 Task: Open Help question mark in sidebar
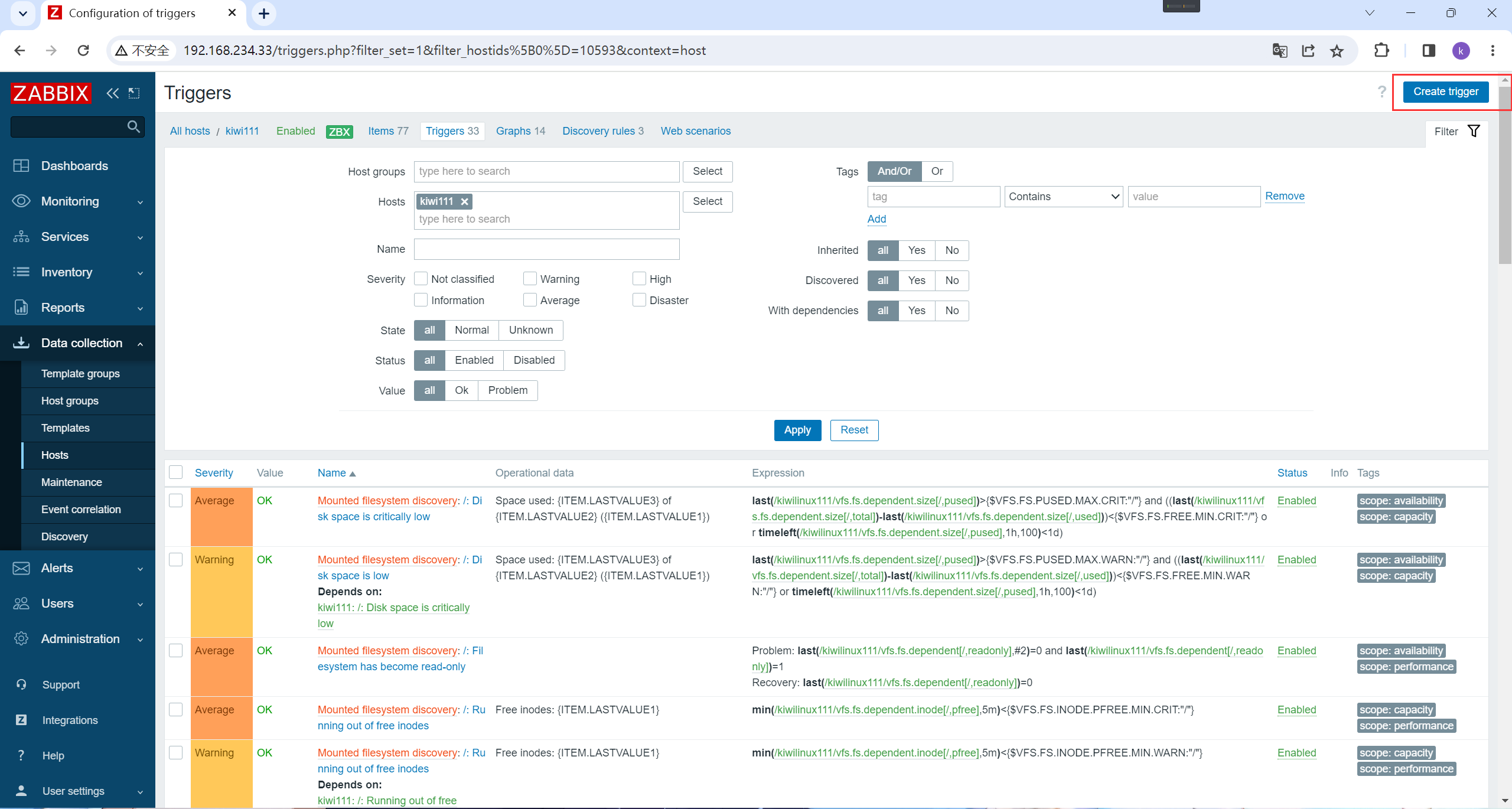tap(21, 756)
